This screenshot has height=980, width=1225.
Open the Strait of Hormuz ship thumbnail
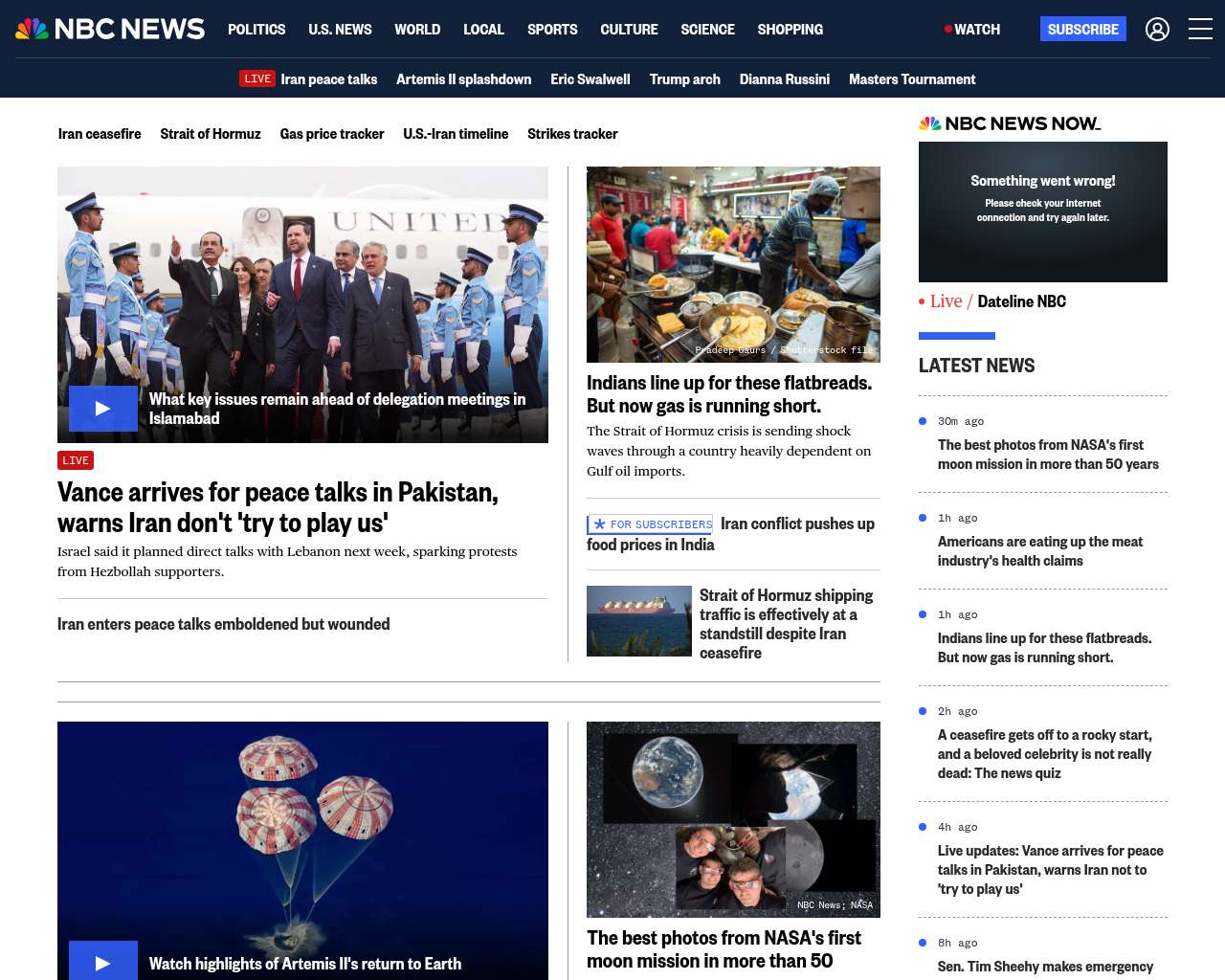(x=638, y=621)
